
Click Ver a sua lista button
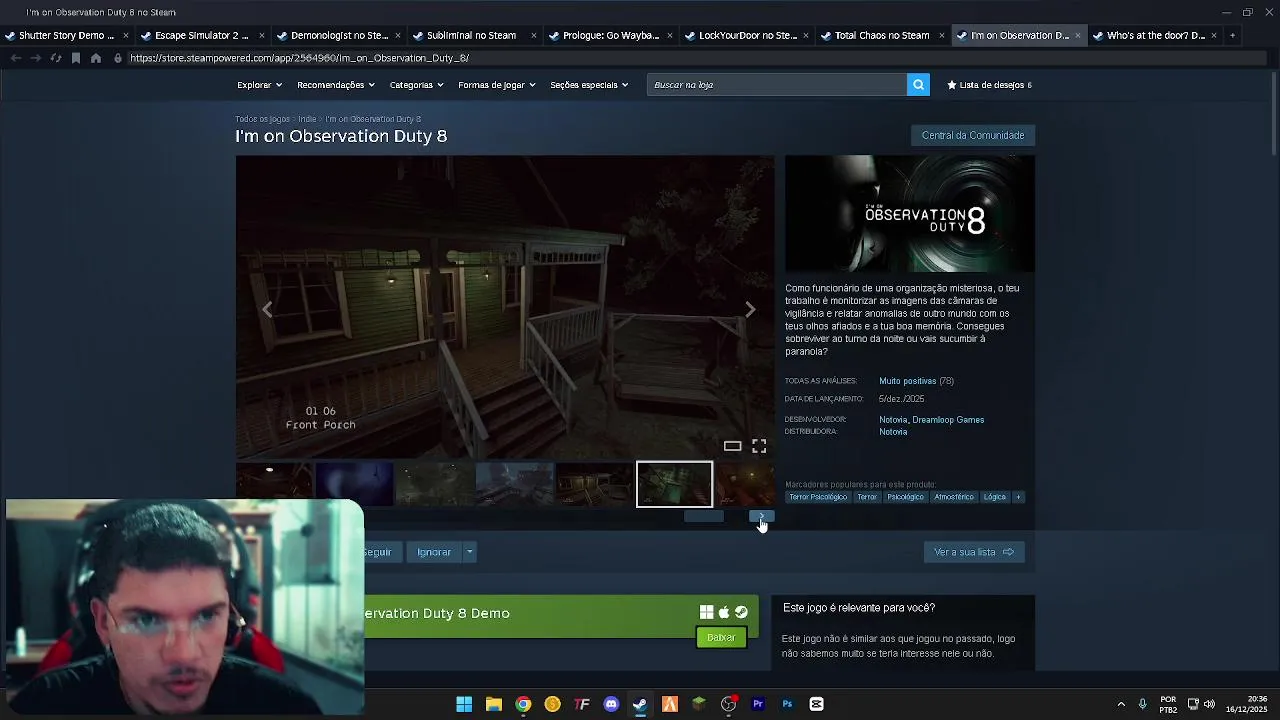coord(974,552)
